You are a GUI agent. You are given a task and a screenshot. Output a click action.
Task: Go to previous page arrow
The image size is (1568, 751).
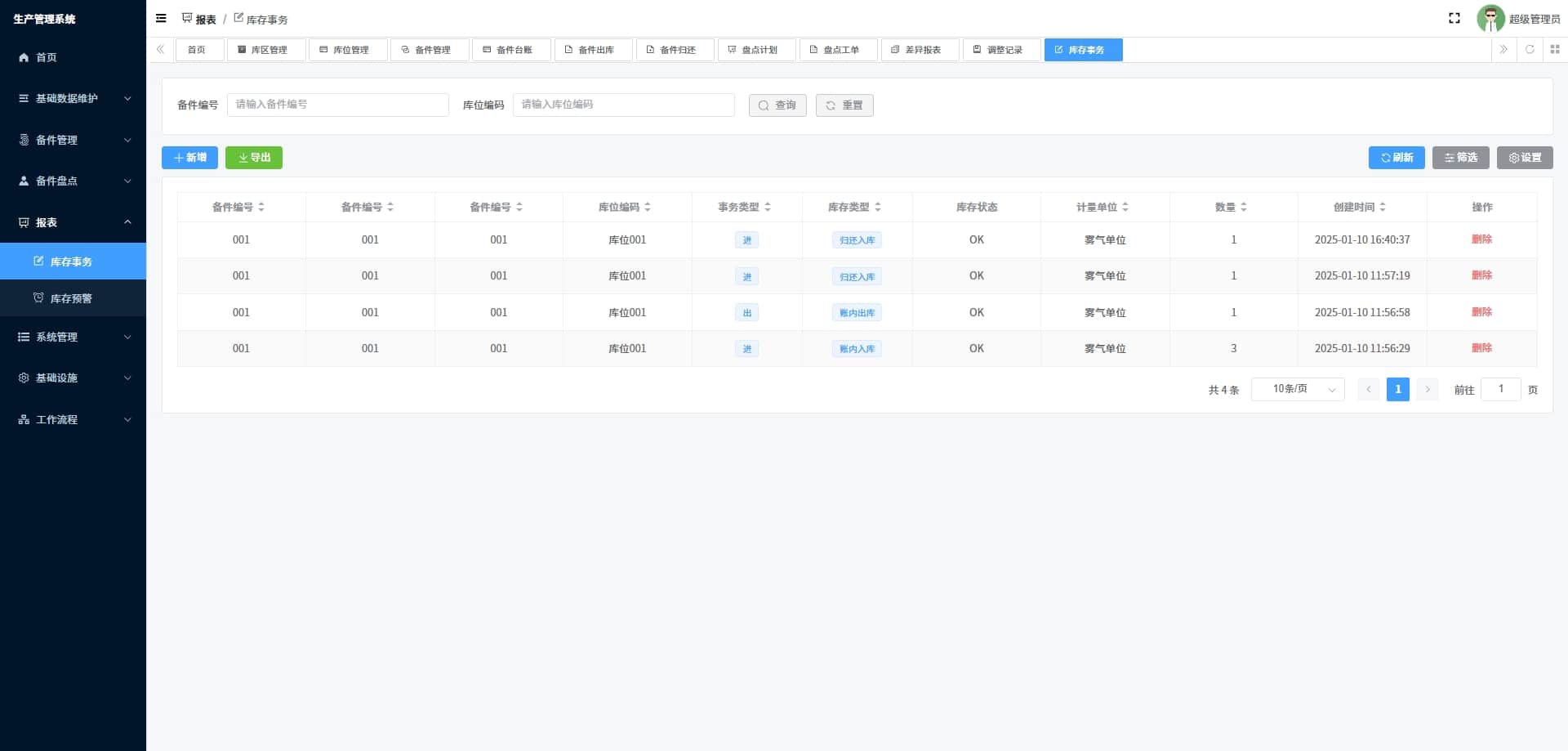(x=1369, y=390)
